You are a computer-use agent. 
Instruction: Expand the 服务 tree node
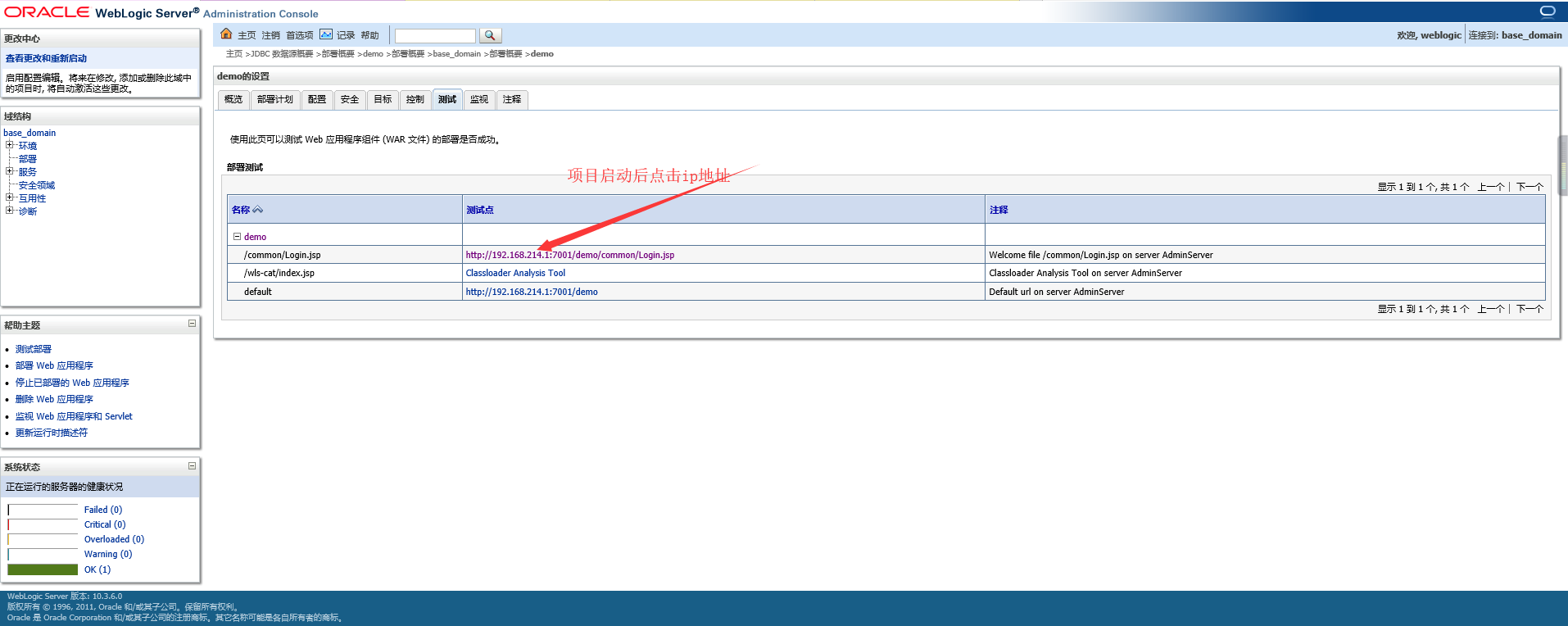tap(10, 171)
